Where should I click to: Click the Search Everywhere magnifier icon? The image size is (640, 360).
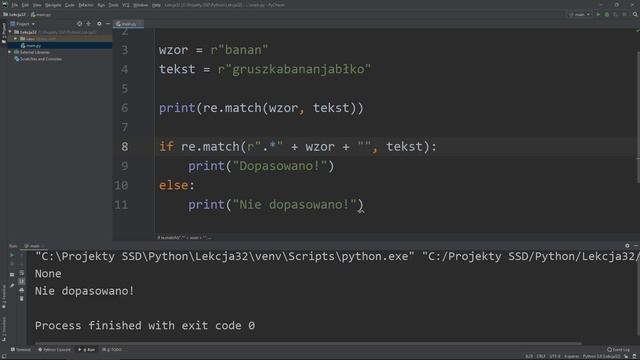pos(635,14)
